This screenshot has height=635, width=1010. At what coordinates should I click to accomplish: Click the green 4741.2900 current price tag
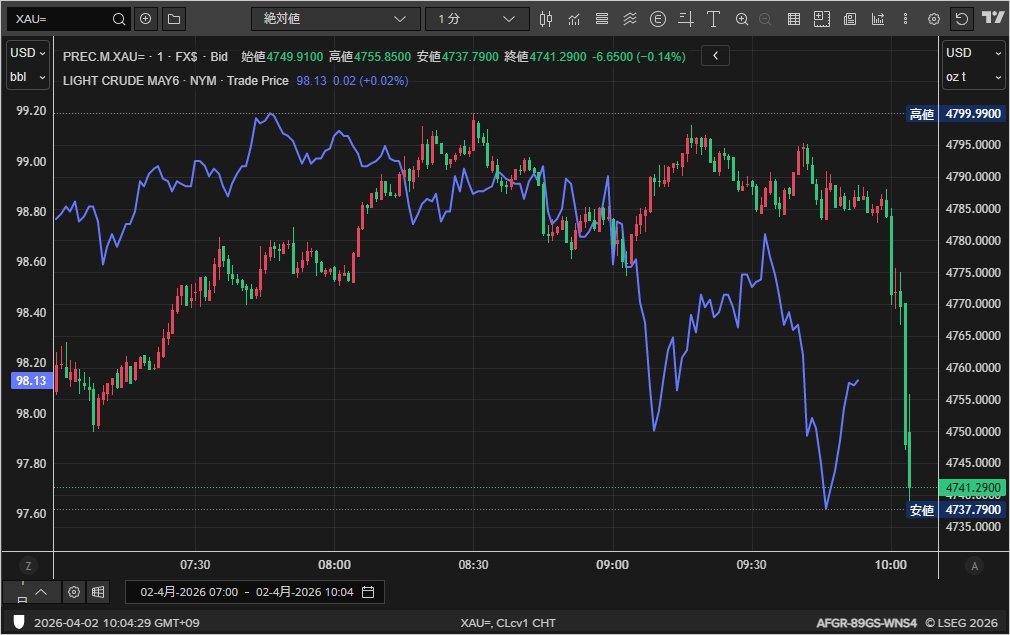tap(972, 488)
